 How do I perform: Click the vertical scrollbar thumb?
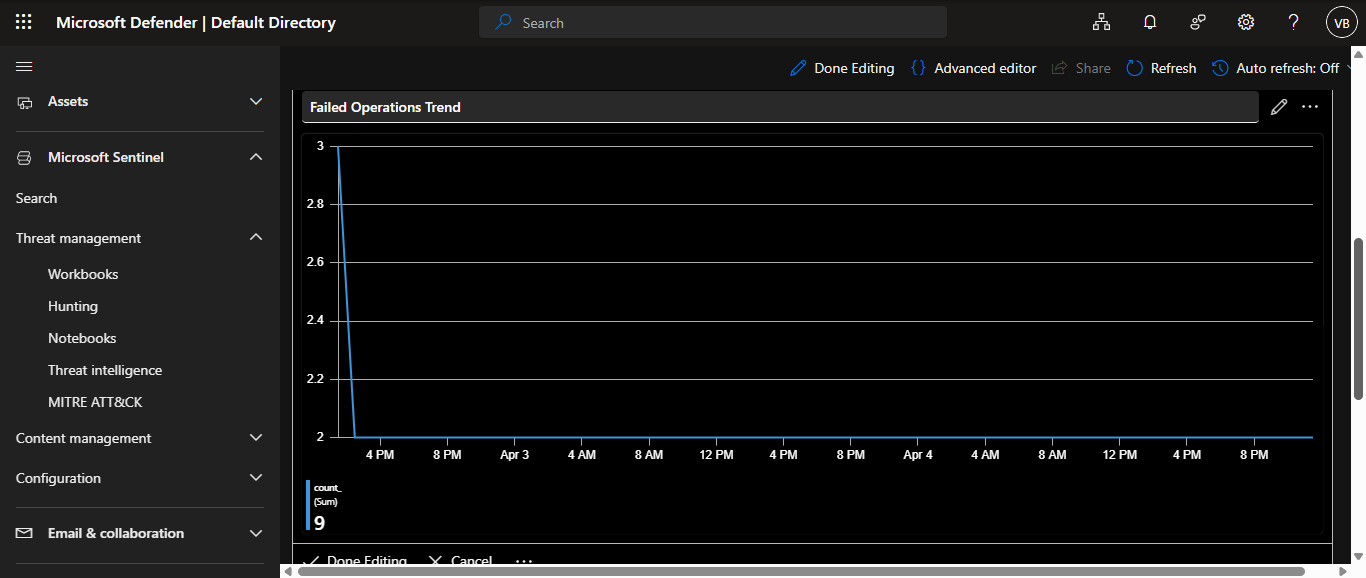[x=1358, y=318]
